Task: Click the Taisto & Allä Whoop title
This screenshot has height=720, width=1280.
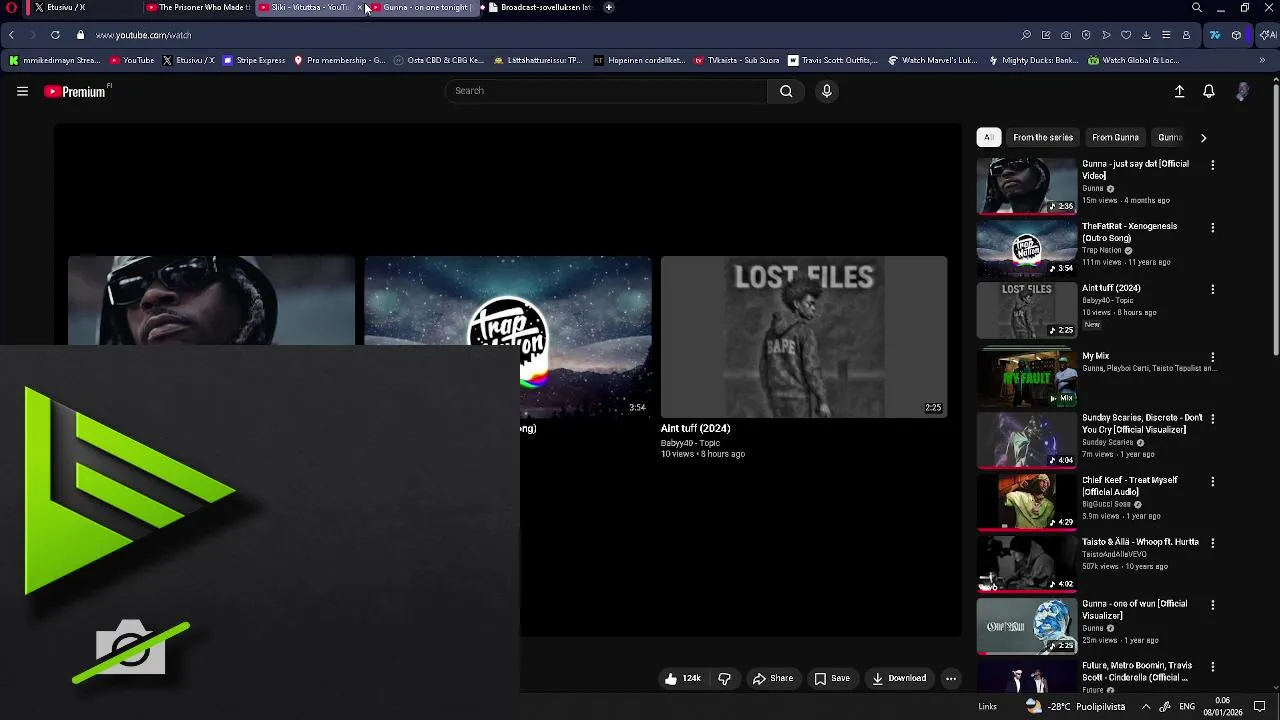Action: 1140,542
